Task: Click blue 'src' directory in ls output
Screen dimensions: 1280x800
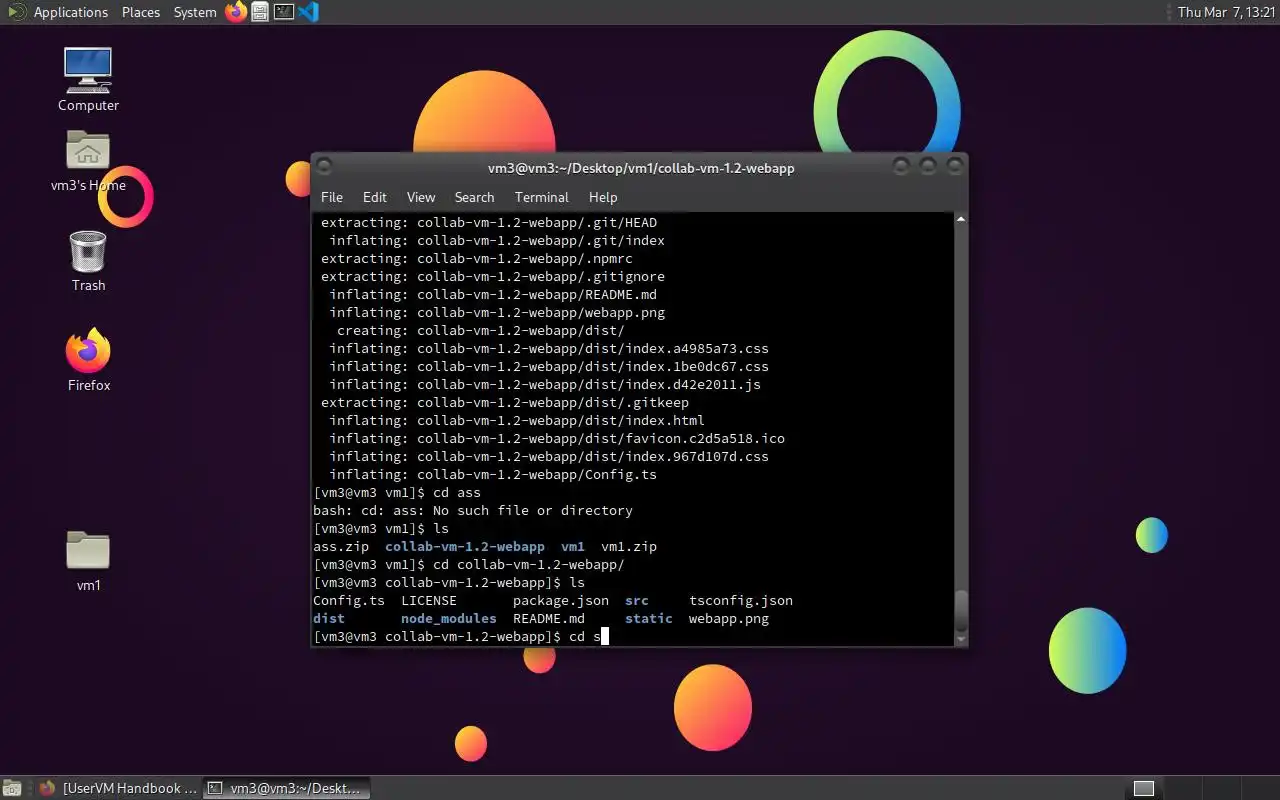Action: point(637,600)
